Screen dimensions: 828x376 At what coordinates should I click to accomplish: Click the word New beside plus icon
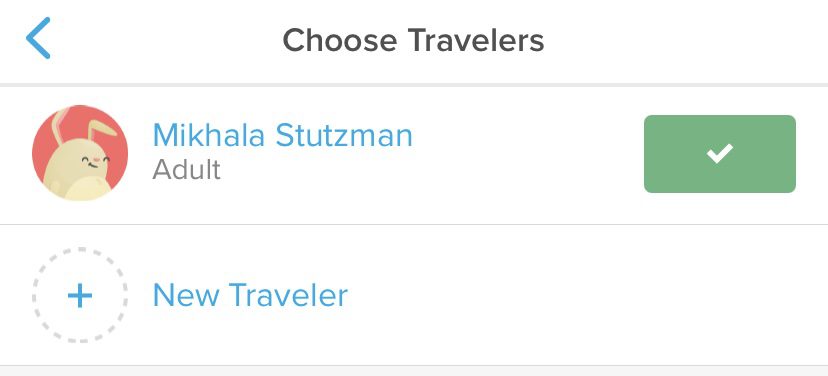point(186,295)
